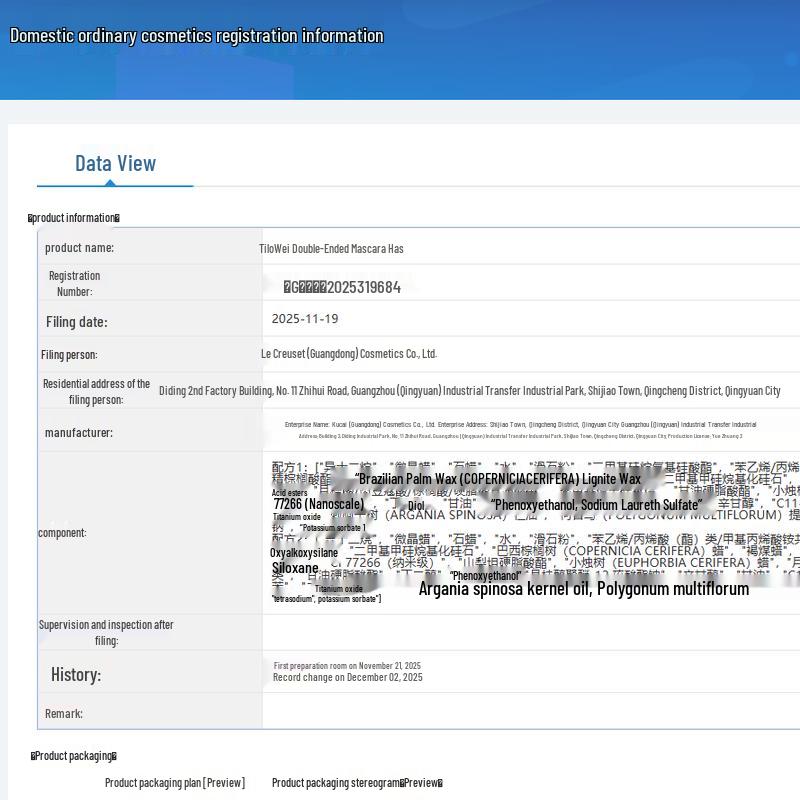The width and height of the screenshot is (800, 800).
Task: Click the 'product name:' label
Action: [x=80, y=247]
